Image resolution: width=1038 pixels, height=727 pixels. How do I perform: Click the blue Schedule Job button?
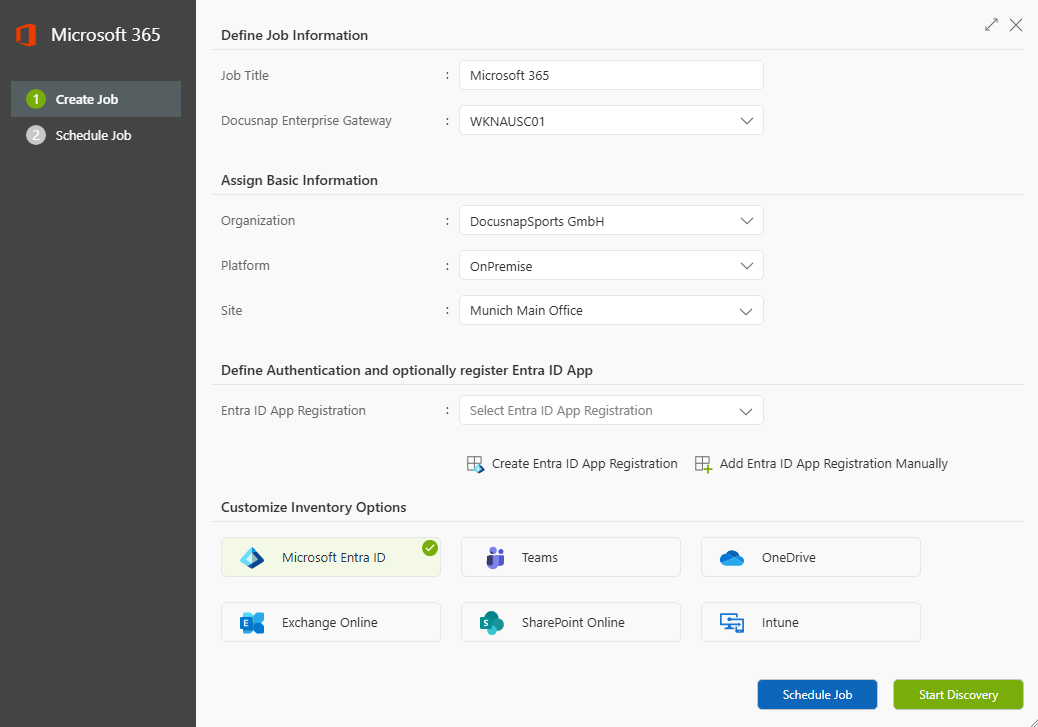817,695
